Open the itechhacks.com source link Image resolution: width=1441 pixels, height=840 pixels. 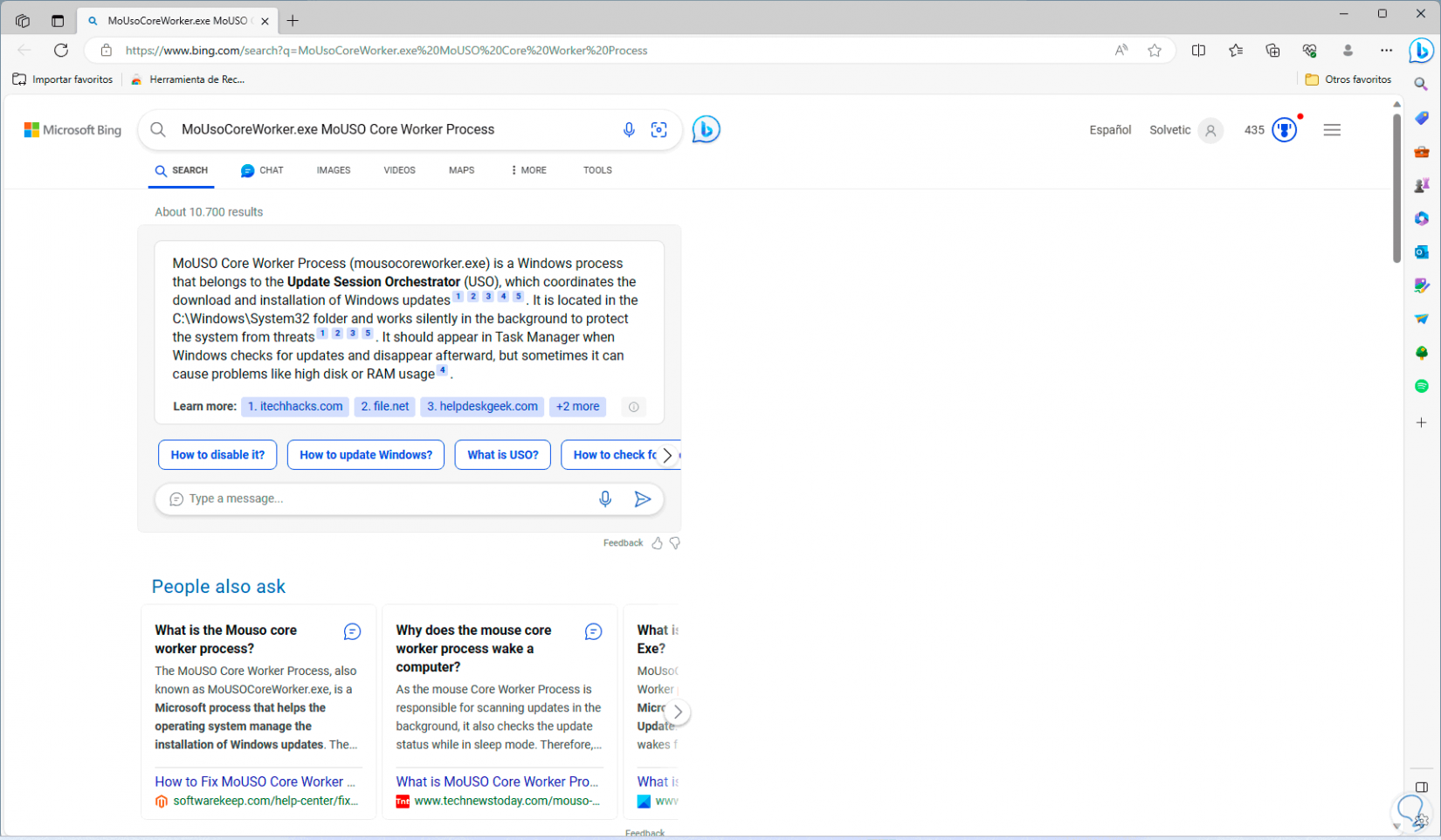point(295,407)
